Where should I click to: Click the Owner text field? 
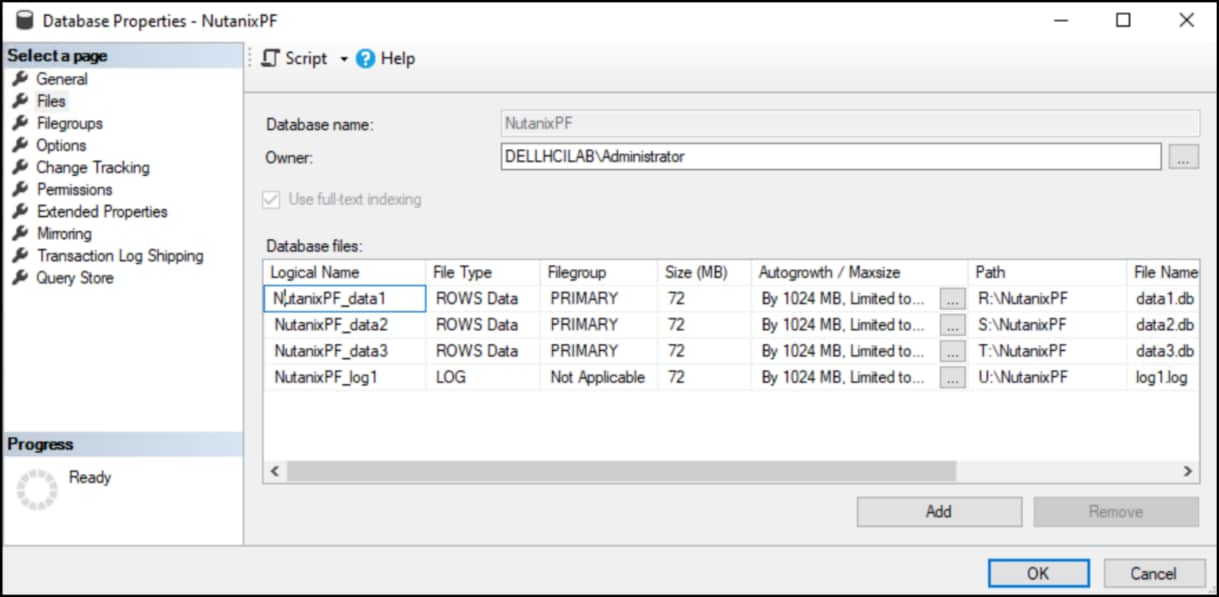tap(831, 156)
